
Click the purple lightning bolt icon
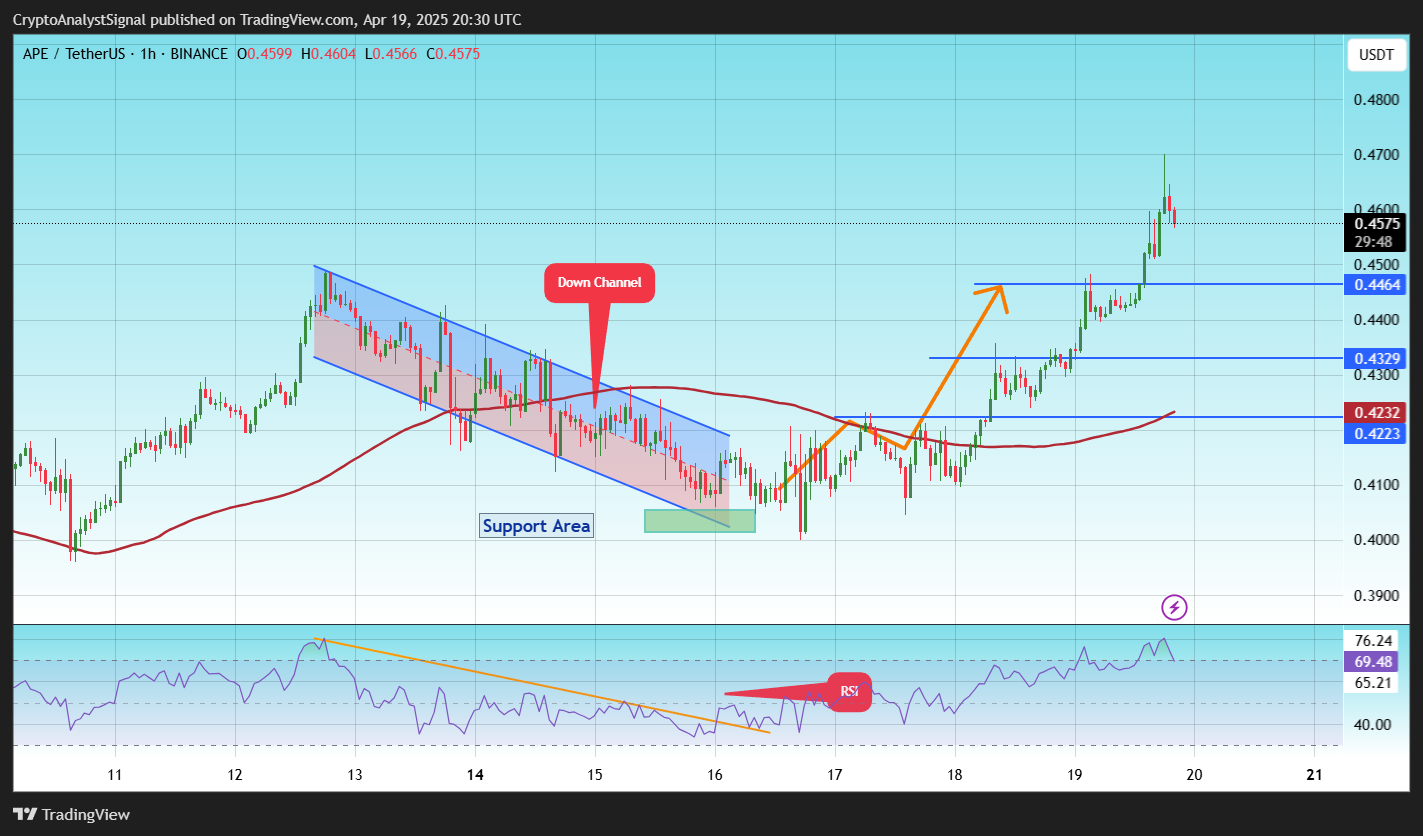click(x=1174, y=607)
